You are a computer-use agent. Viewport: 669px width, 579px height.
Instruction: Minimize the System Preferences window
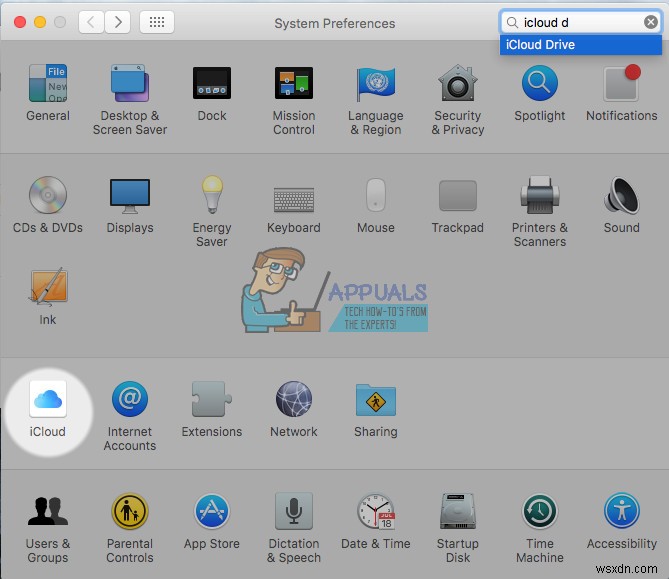click(x=40, y=22)
